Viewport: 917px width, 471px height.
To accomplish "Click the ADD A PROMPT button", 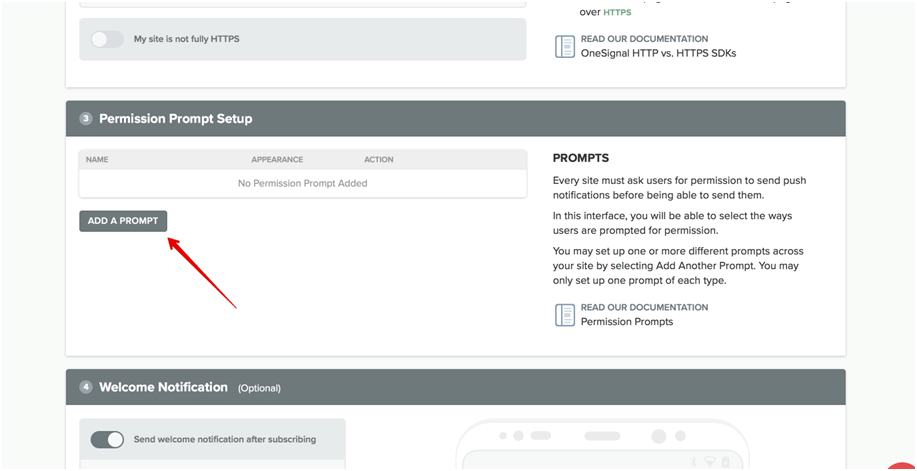I will coord(123,221).
